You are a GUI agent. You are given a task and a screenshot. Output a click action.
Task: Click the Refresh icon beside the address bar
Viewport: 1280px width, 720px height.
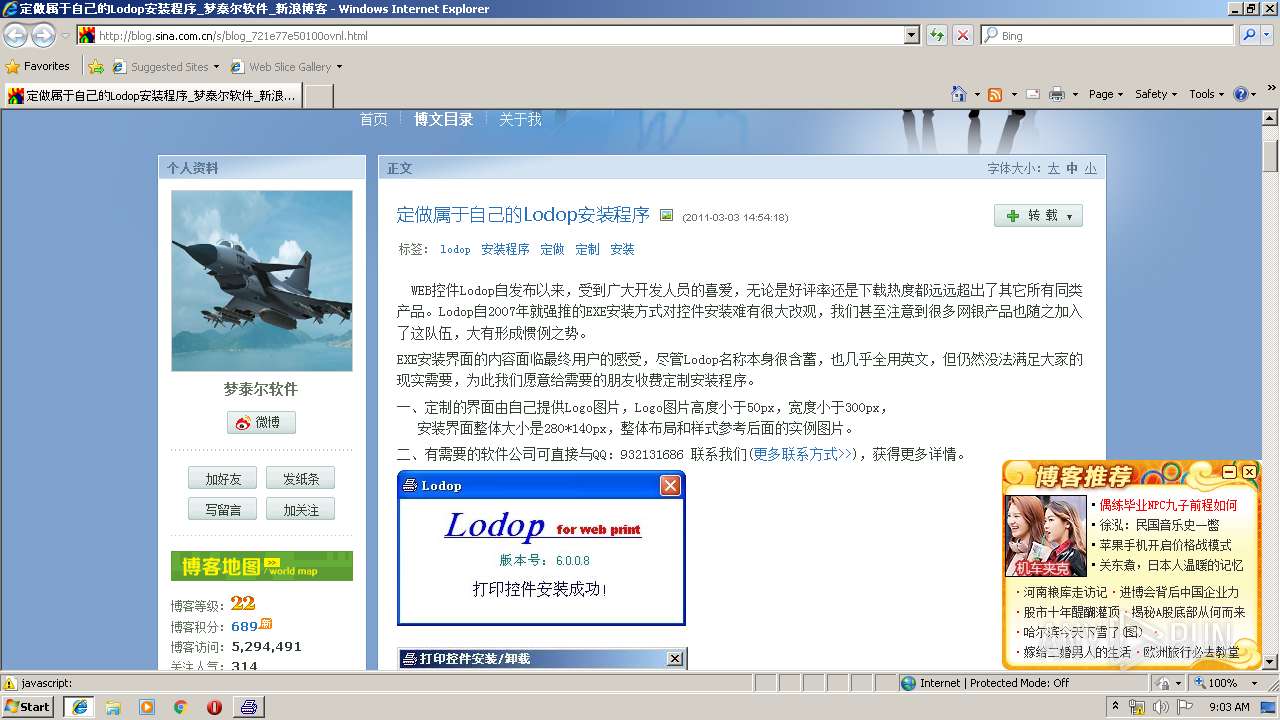tap(936, 35)
